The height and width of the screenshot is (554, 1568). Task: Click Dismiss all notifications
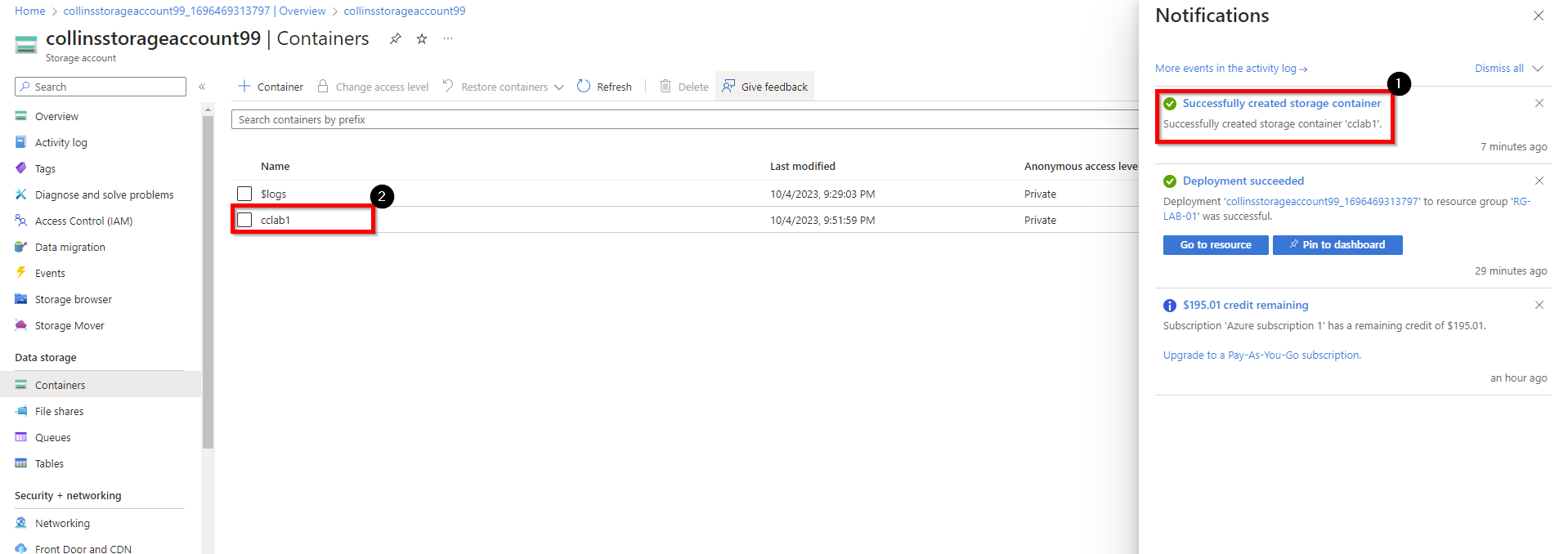tap(1499, 69)
